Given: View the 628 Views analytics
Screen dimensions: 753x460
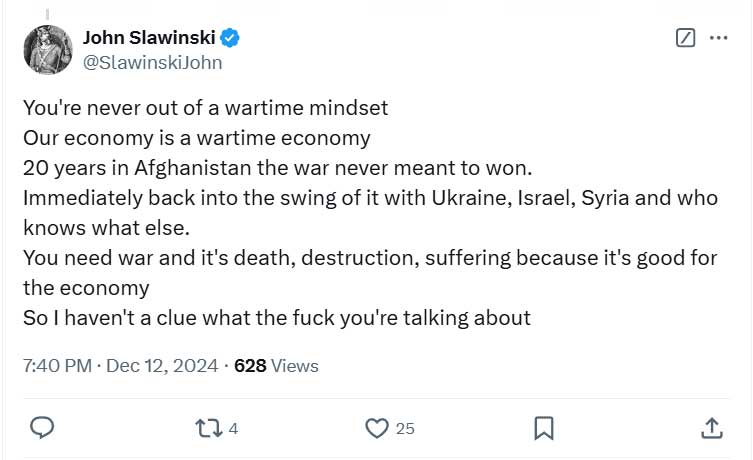Looking at the screenshot, I should tap(276, 366).
